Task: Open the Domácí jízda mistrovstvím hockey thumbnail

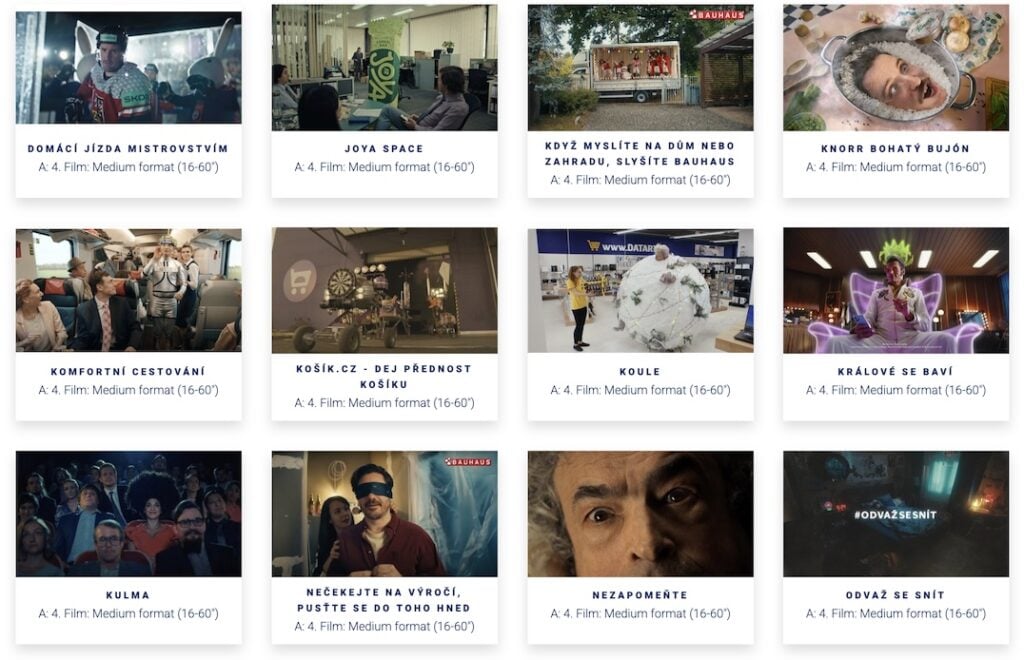Action: (129, 67)
